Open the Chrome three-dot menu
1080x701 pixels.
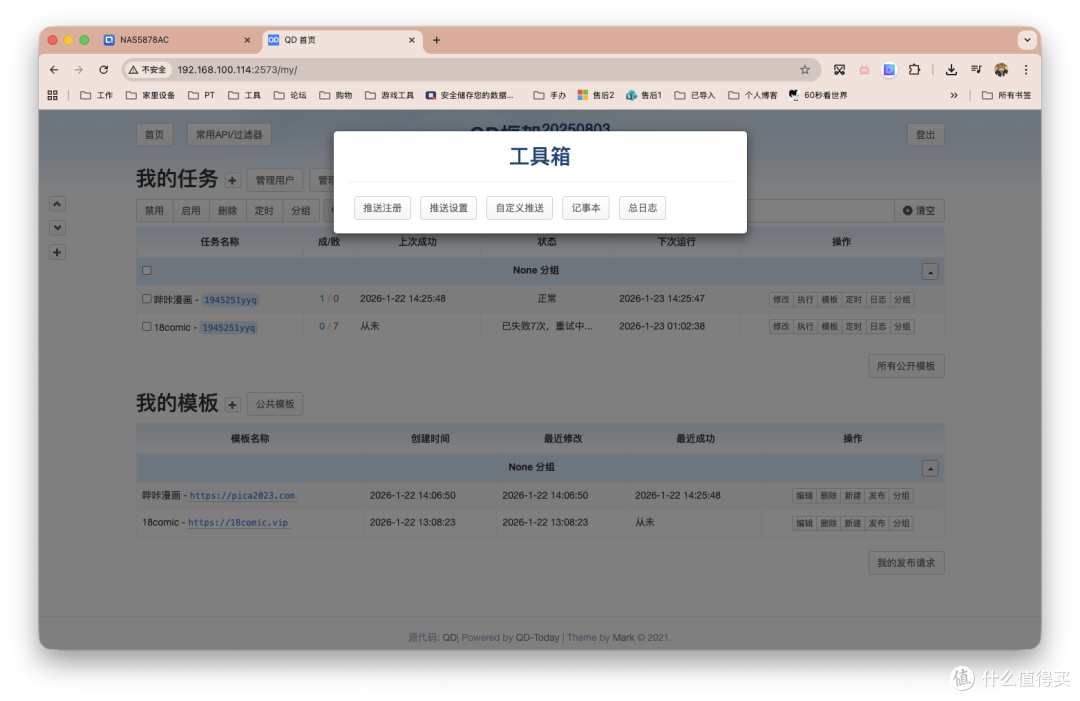[x=1026, y=70]
